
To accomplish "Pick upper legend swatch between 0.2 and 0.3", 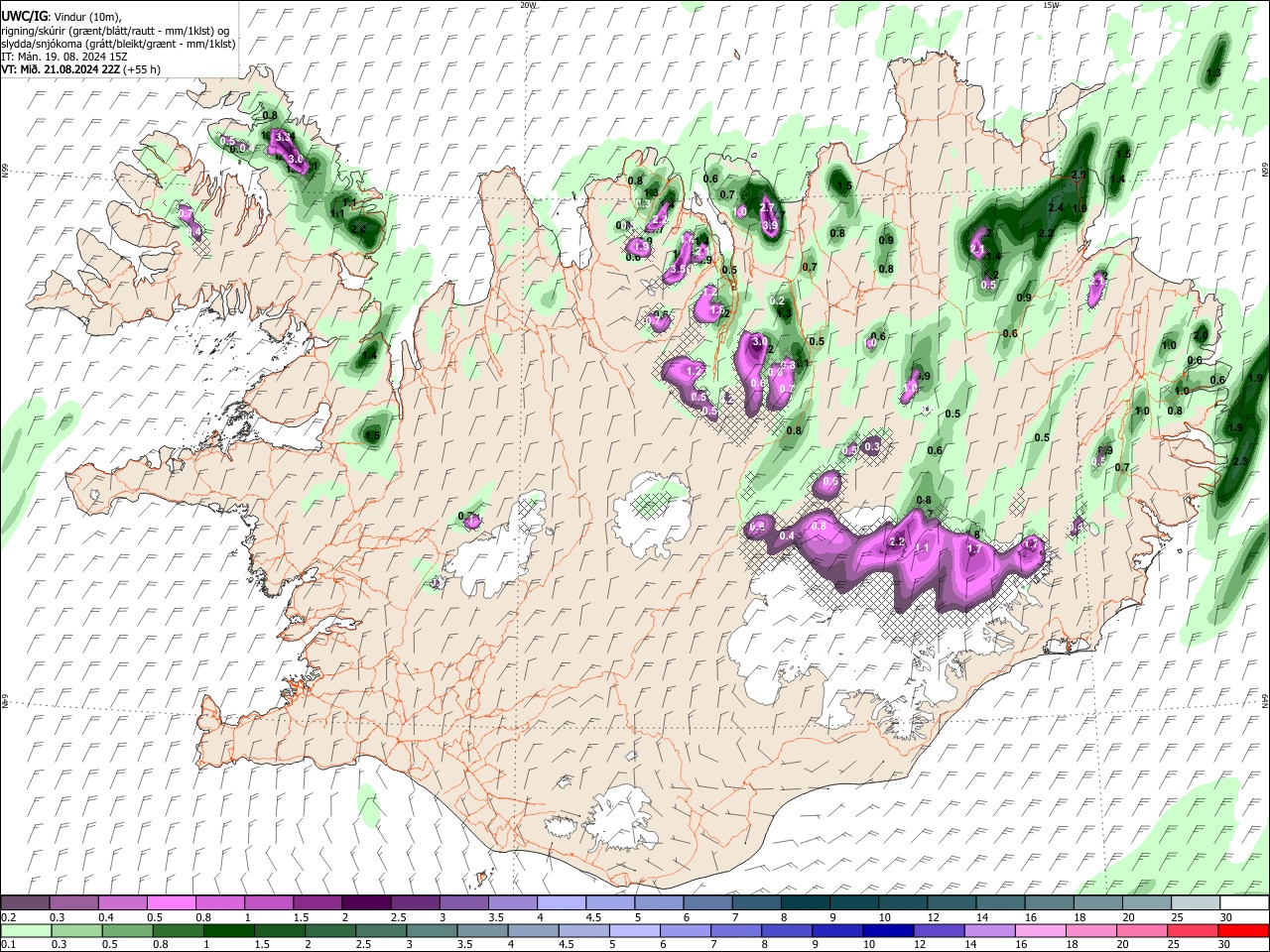I will pyautogui.click(x=25, y=903).
